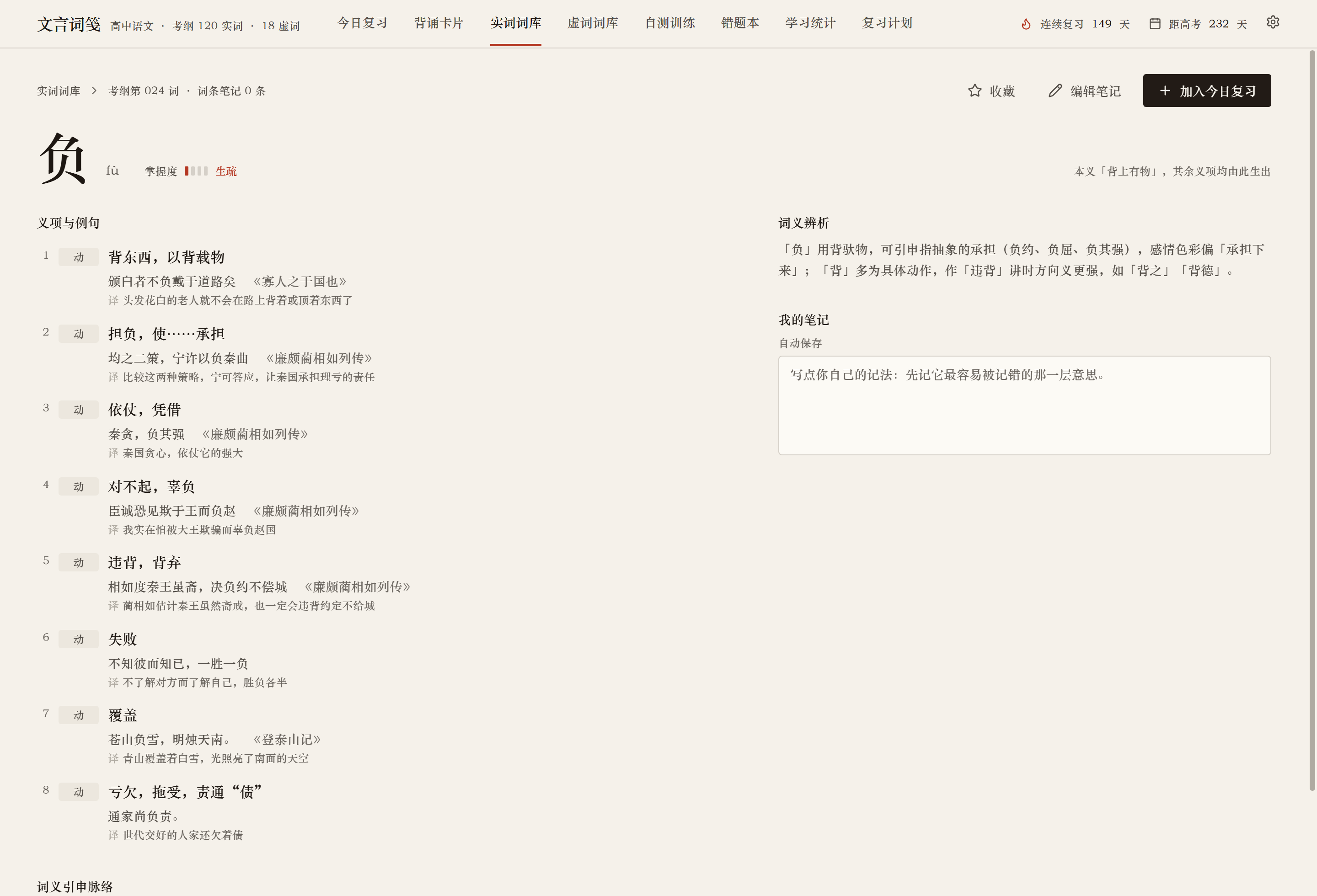Open the 复习计划 tab
The height and width of the screenshot is (896, 1317).
(x=887, y=23)
